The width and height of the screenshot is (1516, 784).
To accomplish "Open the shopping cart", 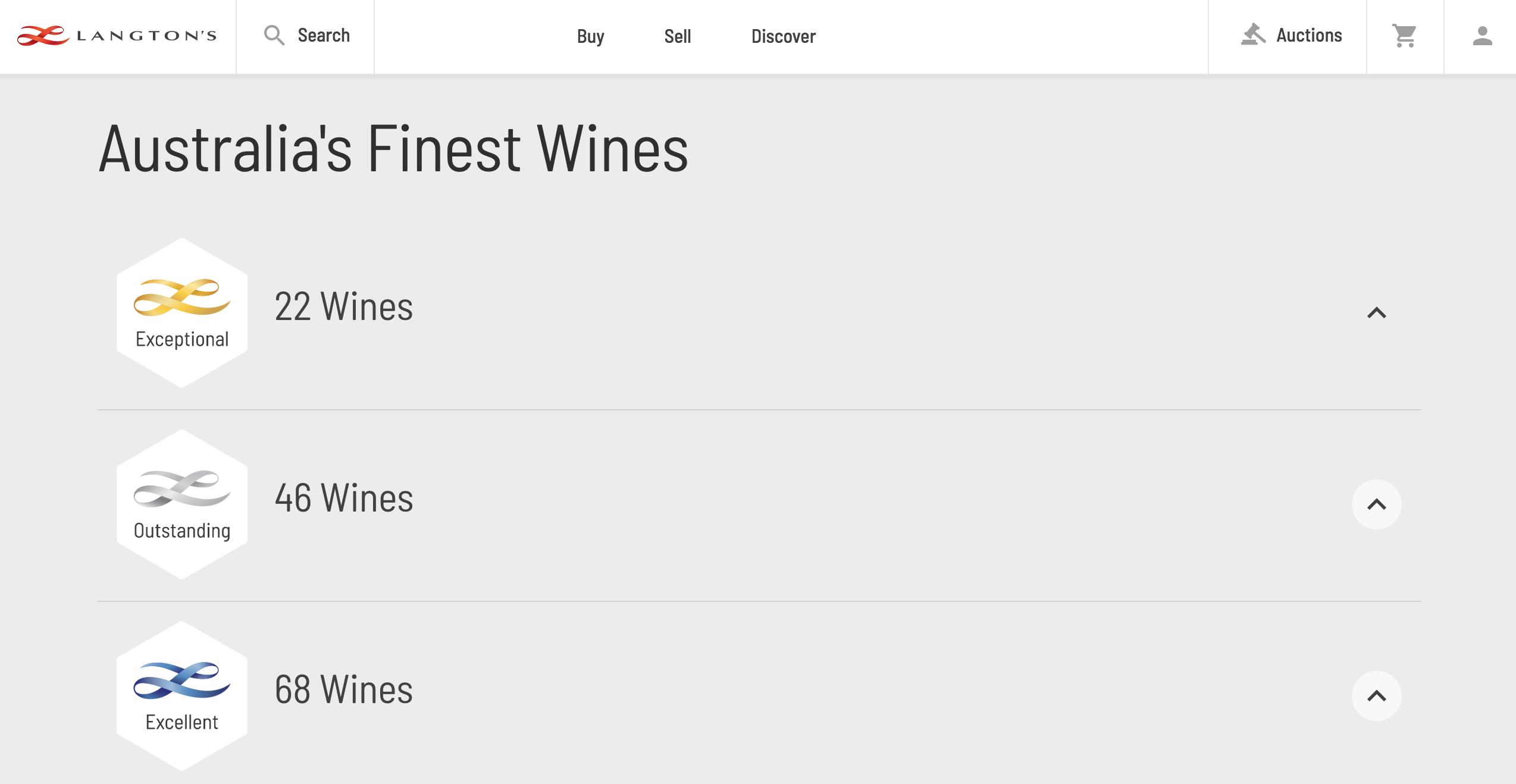I will pos(1405,36).
